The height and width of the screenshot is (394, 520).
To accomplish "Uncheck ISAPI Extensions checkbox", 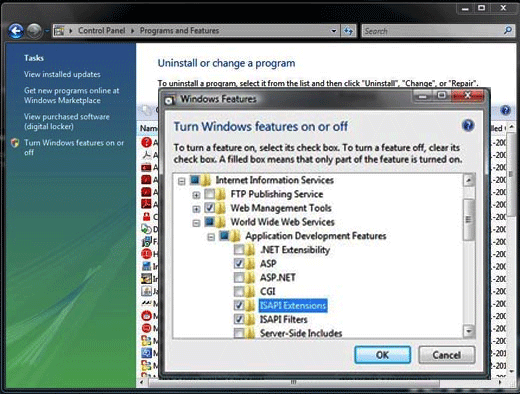I will [x=239, y=305].
